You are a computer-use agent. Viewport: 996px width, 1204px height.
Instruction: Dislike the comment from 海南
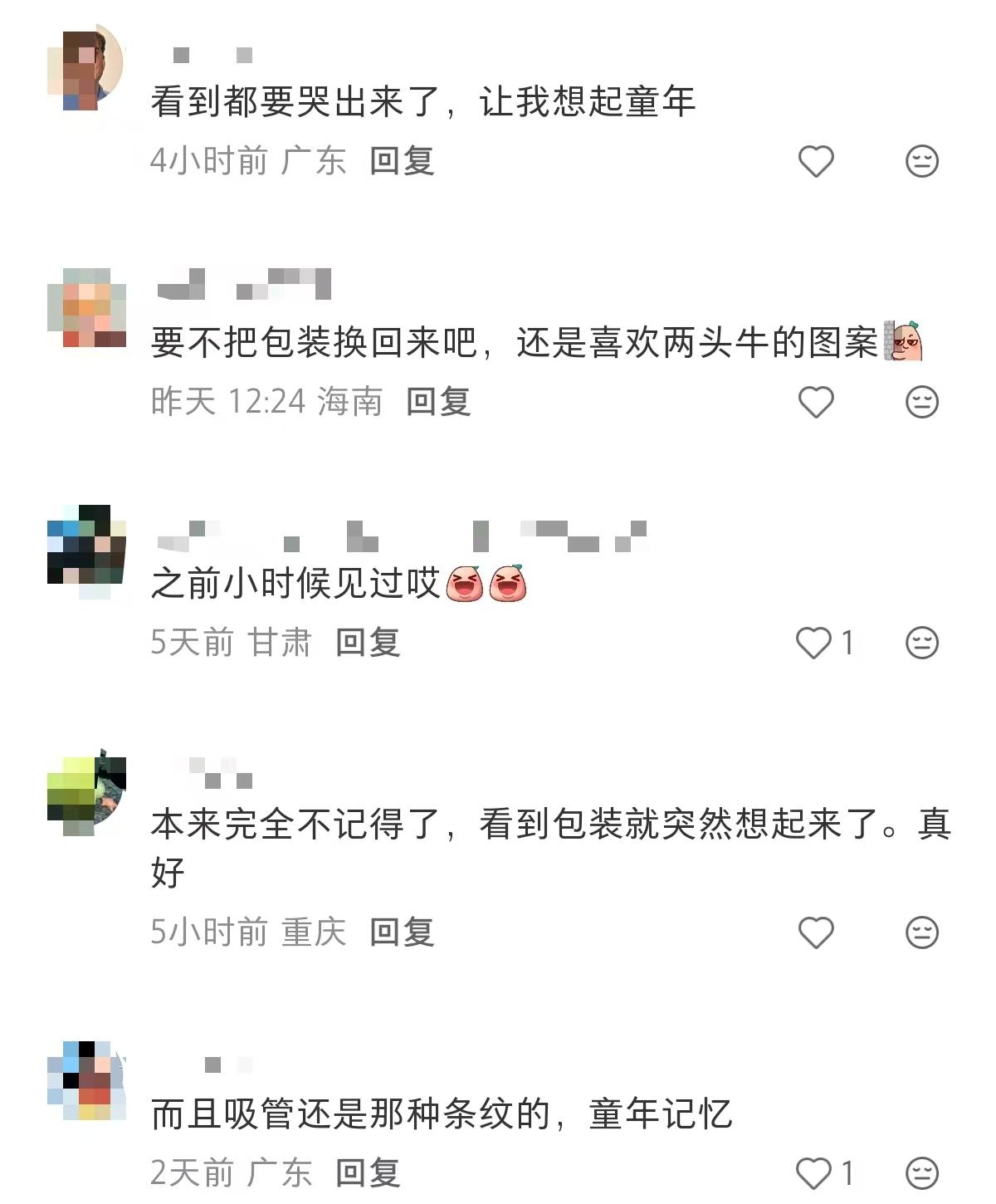921,402
